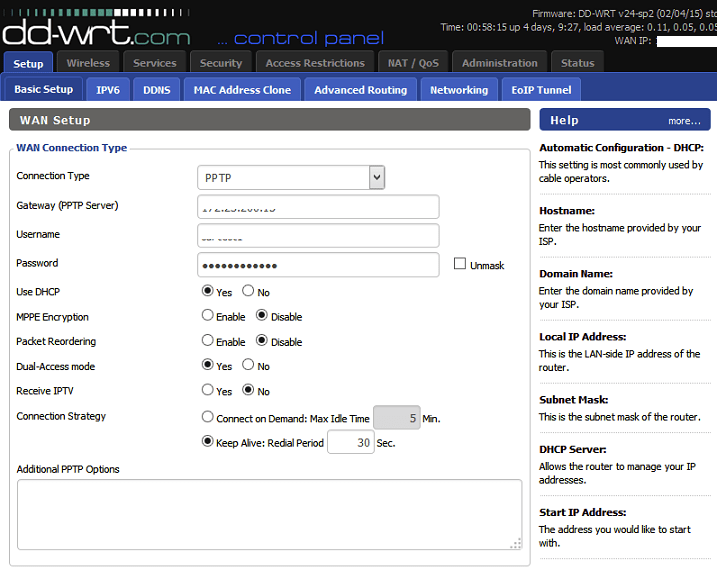Click the Start IP Address help heading
This screenshot has width=717, height=570.
coord(583,512)
